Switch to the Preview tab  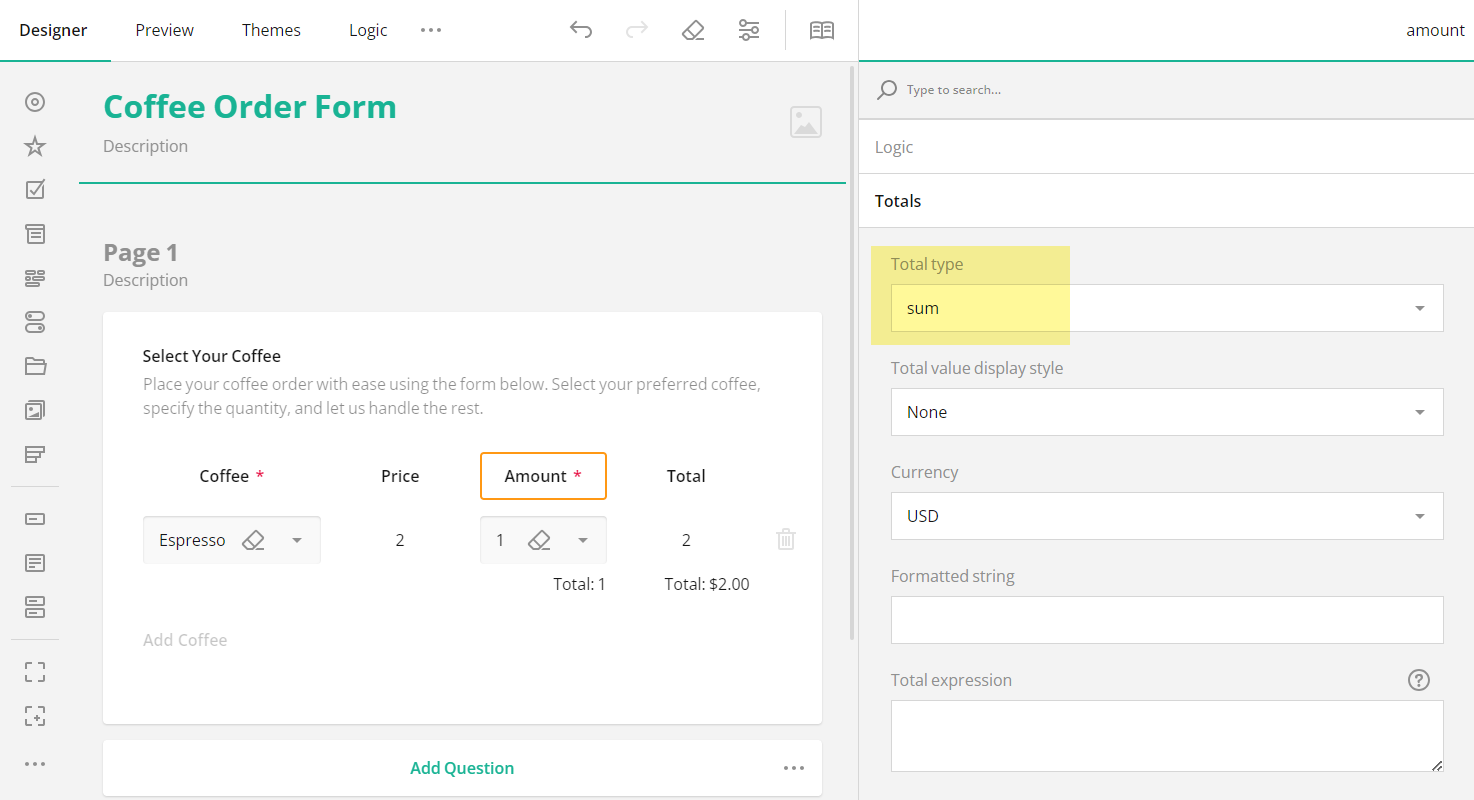tap(164, 30)
